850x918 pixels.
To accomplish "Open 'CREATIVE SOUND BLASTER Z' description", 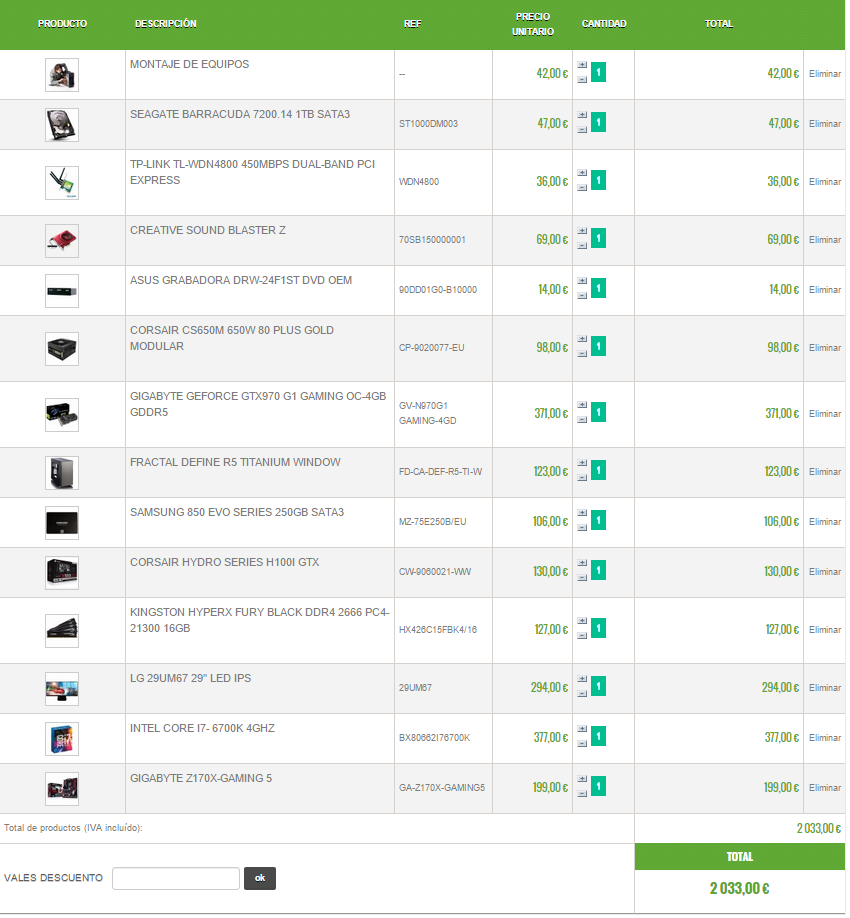I will point(208,230).
